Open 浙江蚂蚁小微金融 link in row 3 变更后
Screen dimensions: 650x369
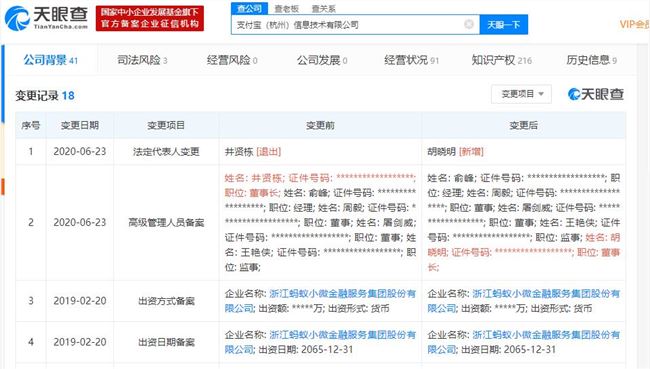pyautogui.click(x=524, y=301)
